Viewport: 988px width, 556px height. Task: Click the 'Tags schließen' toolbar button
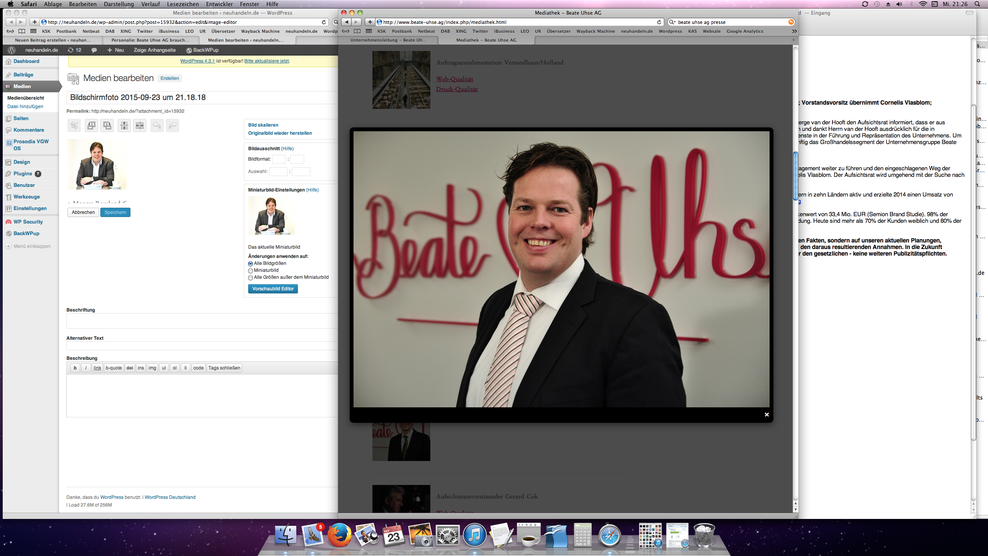pos(224,368)
